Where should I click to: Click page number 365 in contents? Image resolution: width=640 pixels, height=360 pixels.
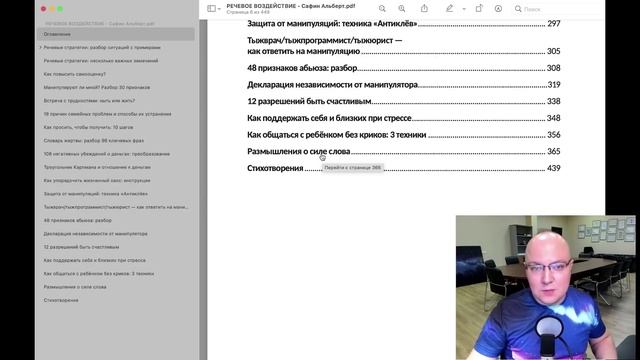(x=553, y=151)
